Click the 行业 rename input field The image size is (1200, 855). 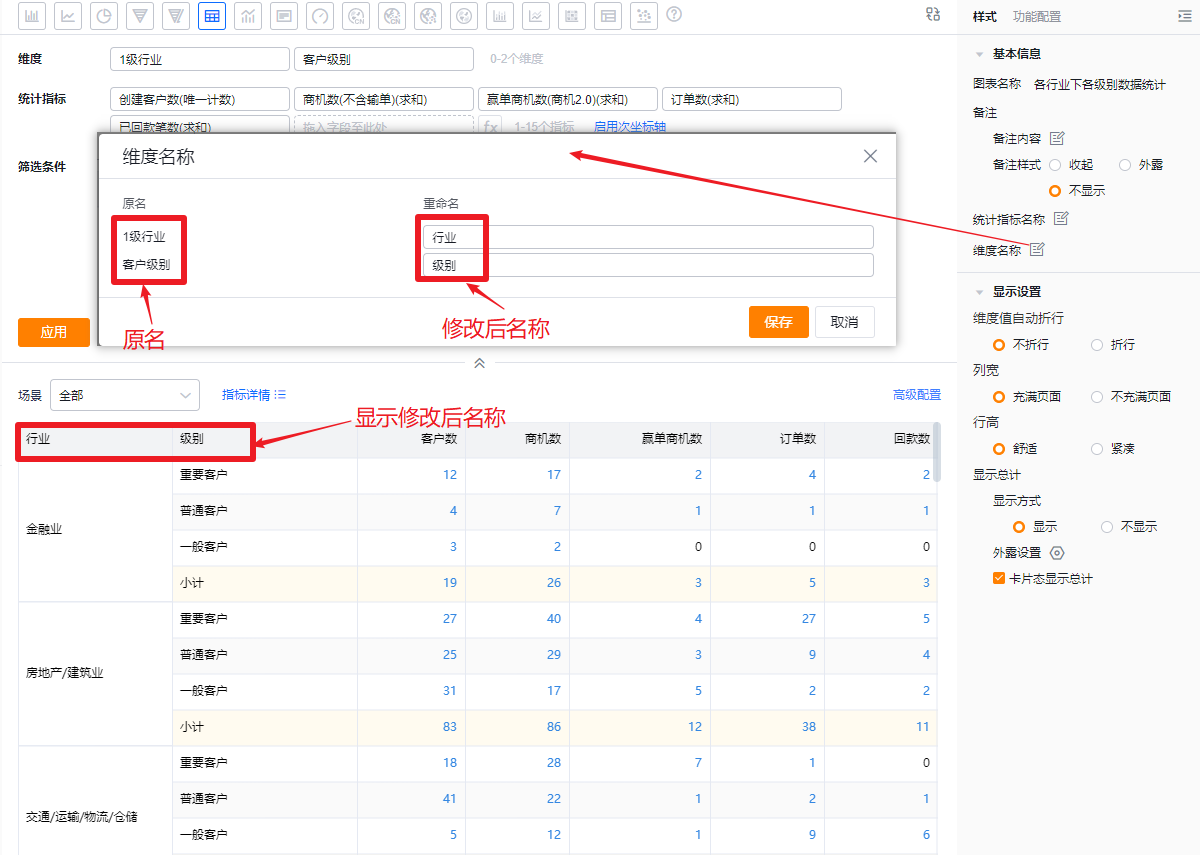(x=648, y=237)
